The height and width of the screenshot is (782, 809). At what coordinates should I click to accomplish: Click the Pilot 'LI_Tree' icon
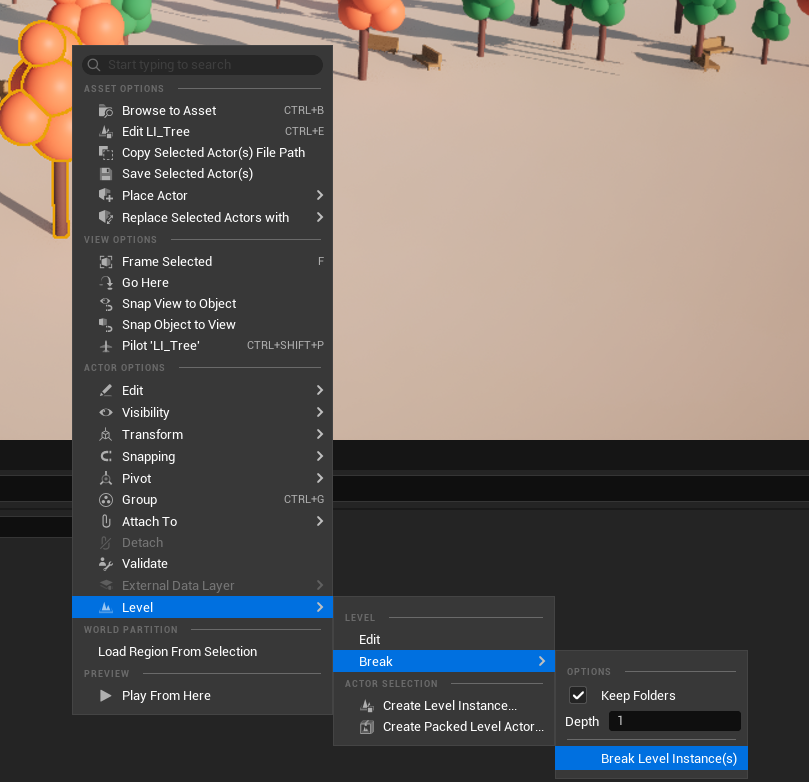(x=105, y=345)
